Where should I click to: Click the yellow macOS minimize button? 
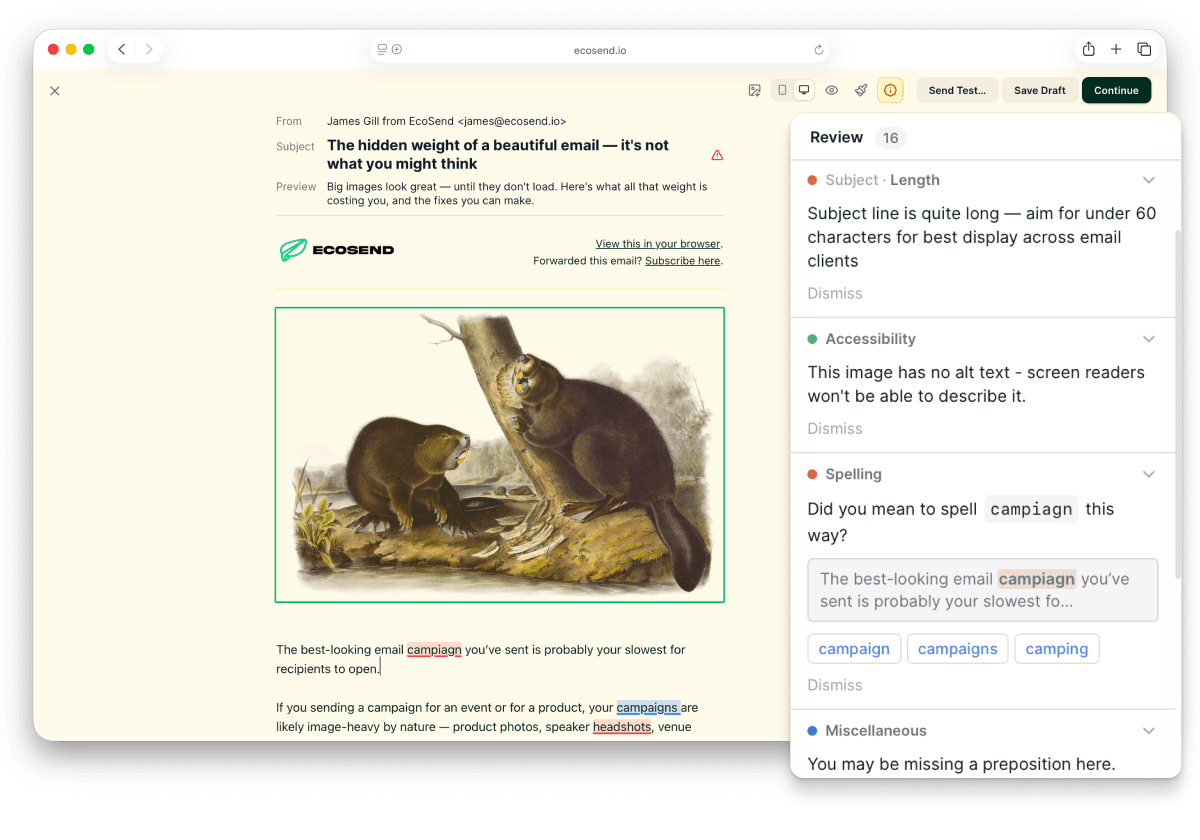tap(71, 49)
